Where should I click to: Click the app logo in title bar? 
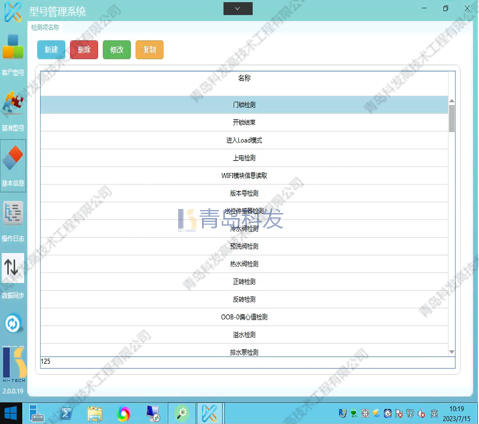(x=13, y=11)
